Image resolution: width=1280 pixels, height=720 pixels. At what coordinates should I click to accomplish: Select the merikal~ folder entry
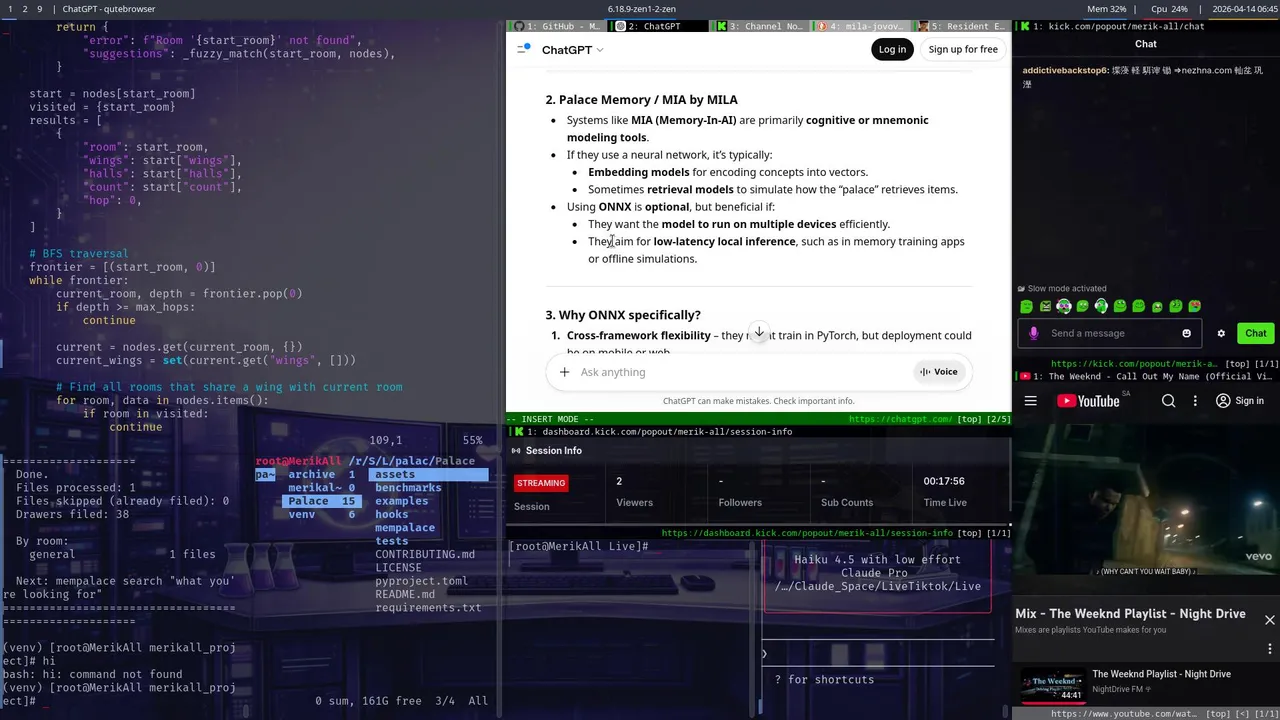(320, 488)
